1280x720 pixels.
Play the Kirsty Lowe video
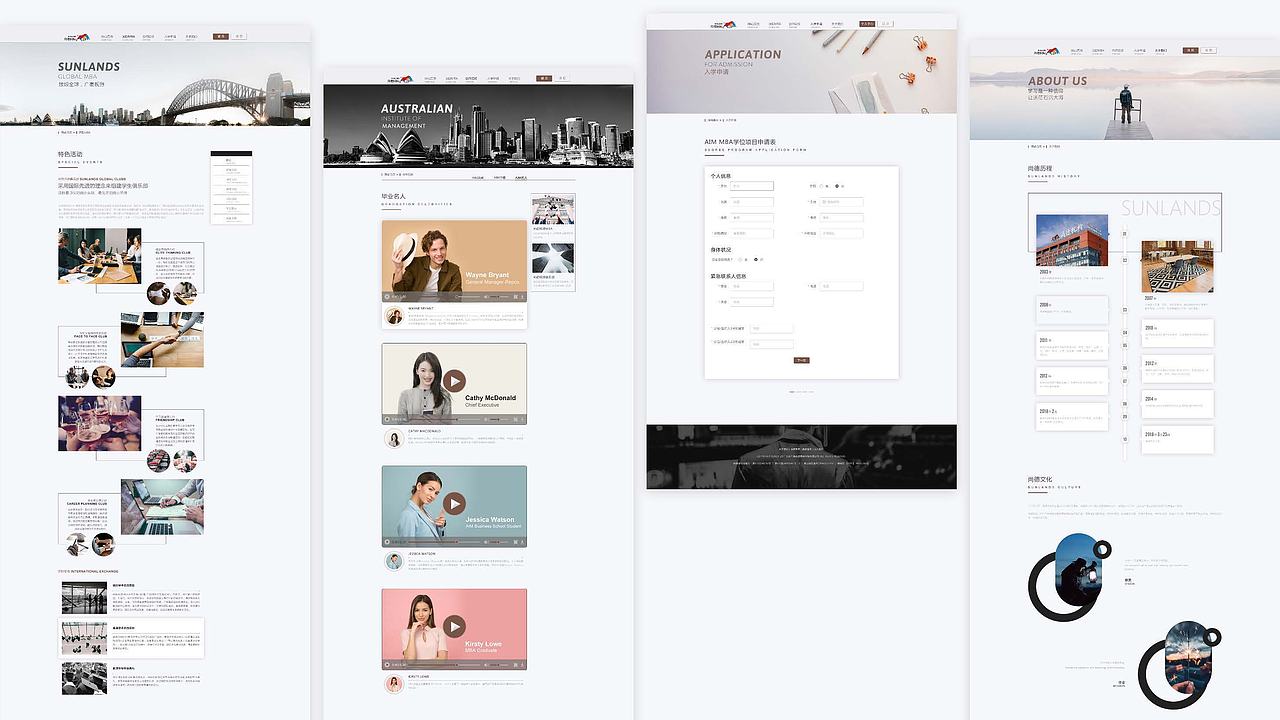coord(454,627)
